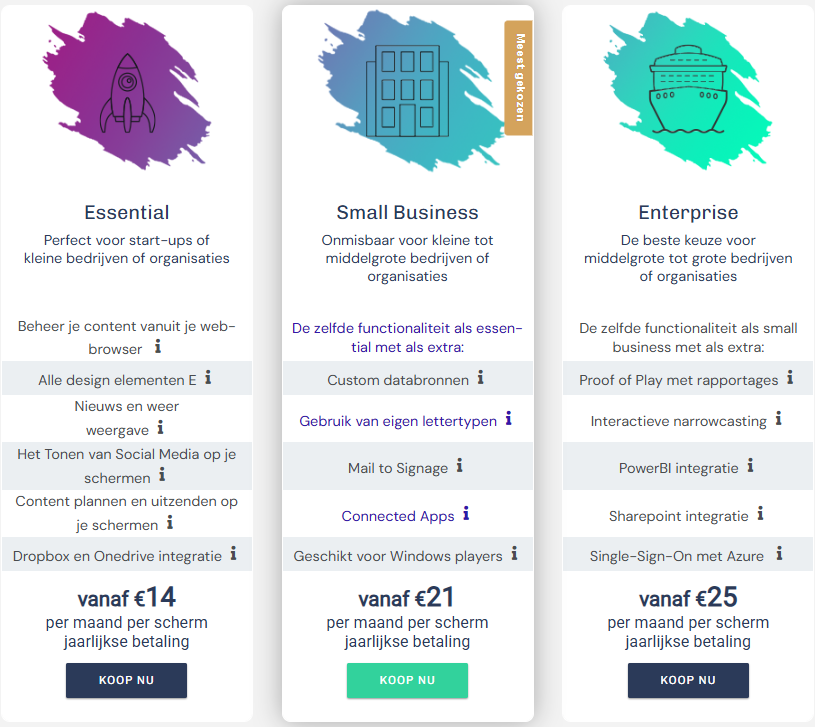Open the Gebruik van eigen lettertypen link

[x=398, y=421]
